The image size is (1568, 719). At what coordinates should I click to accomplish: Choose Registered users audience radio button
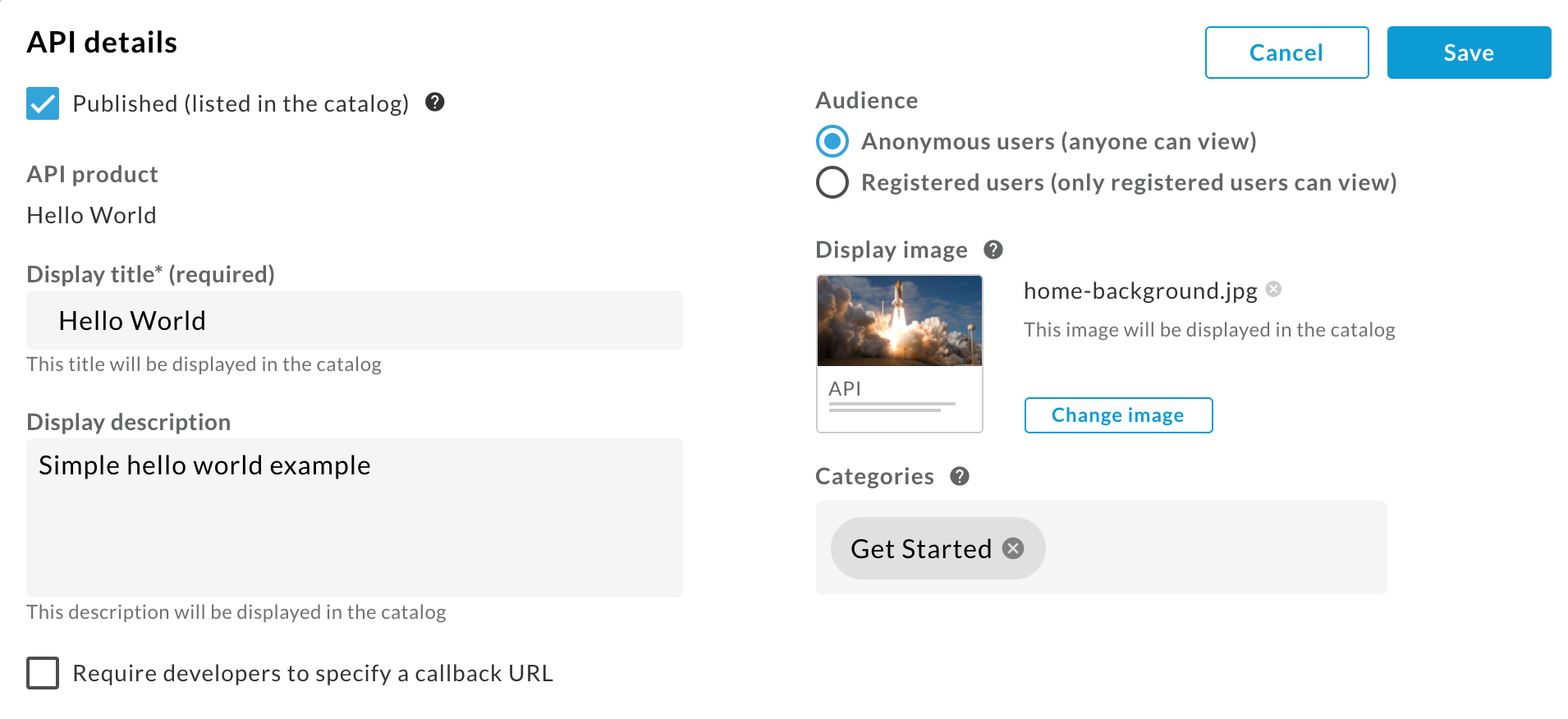(x=832, y=182)
